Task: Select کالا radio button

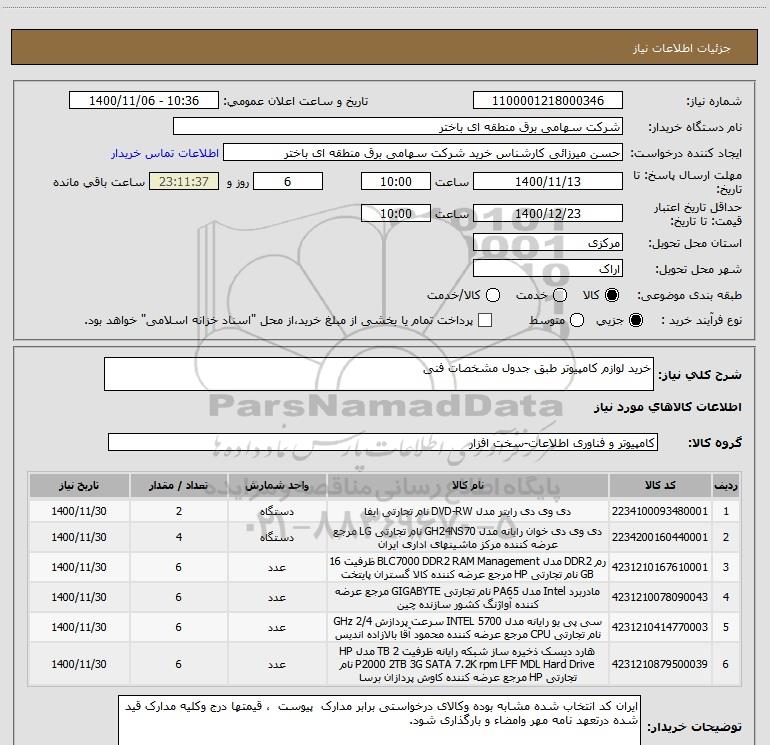Action: [612, 295]
